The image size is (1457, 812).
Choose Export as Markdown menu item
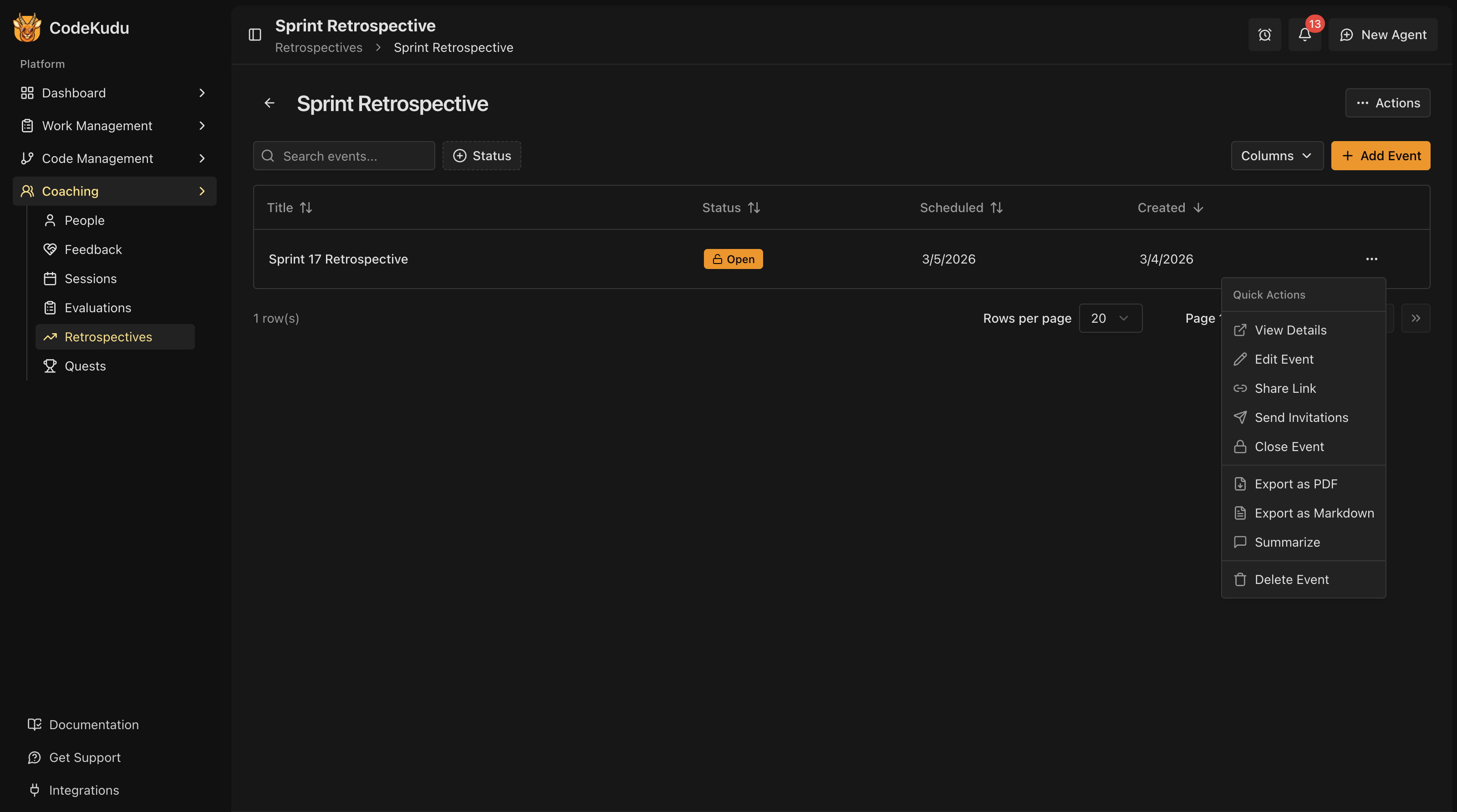pyautogui.click(x=1313, y=513)
